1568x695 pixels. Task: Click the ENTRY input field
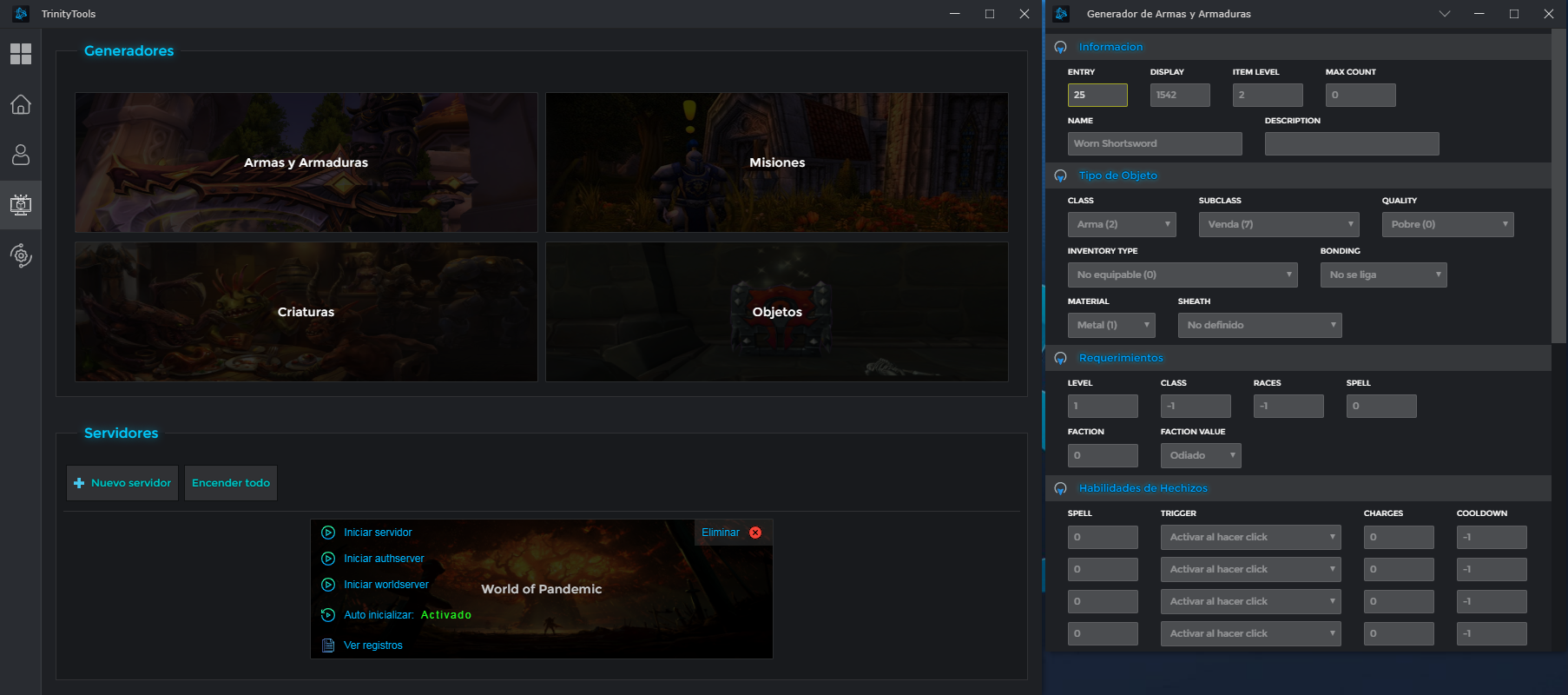pyautogui.click(x=1097, y=95)
